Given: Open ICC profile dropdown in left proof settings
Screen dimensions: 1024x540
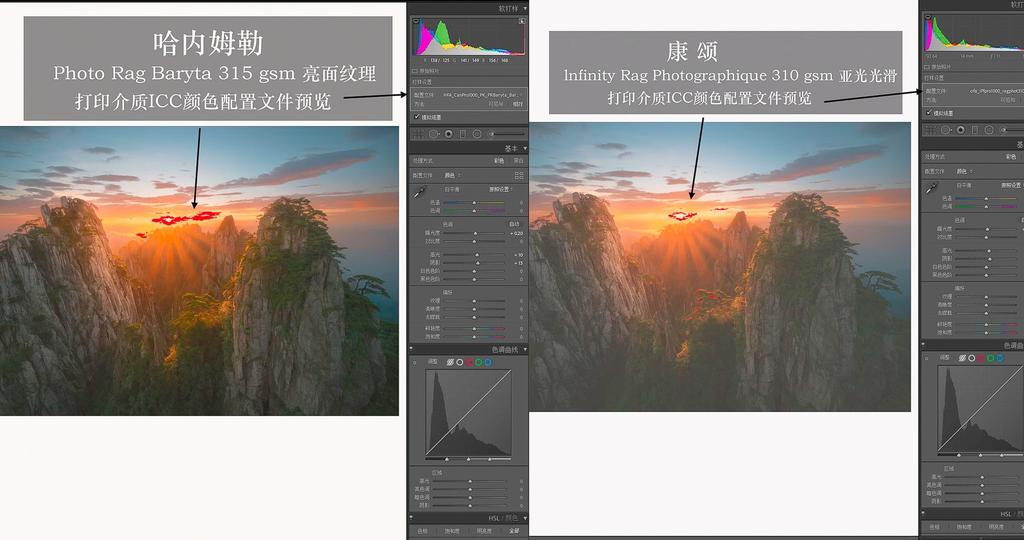Looking at the screenshot, I should (482, 95).
